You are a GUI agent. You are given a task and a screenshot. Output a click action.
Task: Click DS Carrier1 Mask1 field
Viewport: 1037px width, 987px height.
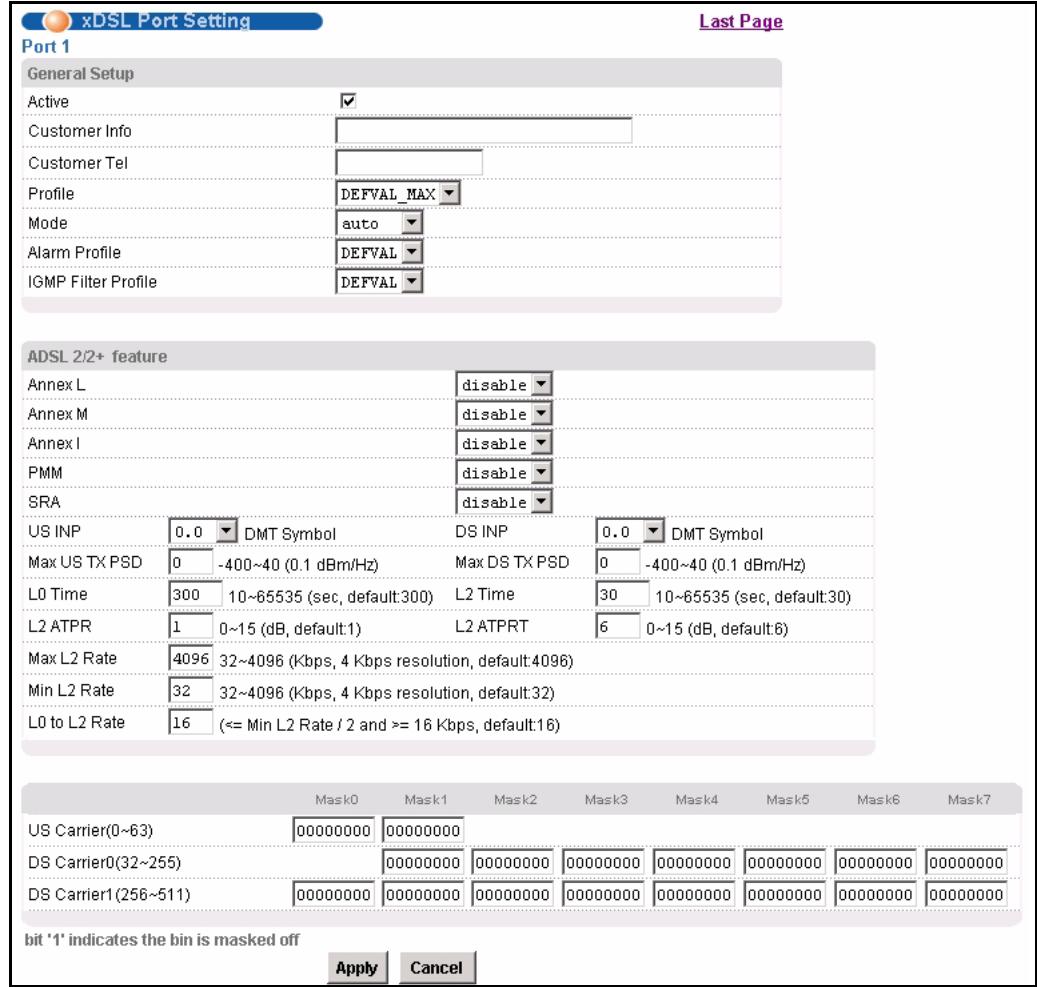(x=423, y=894)
